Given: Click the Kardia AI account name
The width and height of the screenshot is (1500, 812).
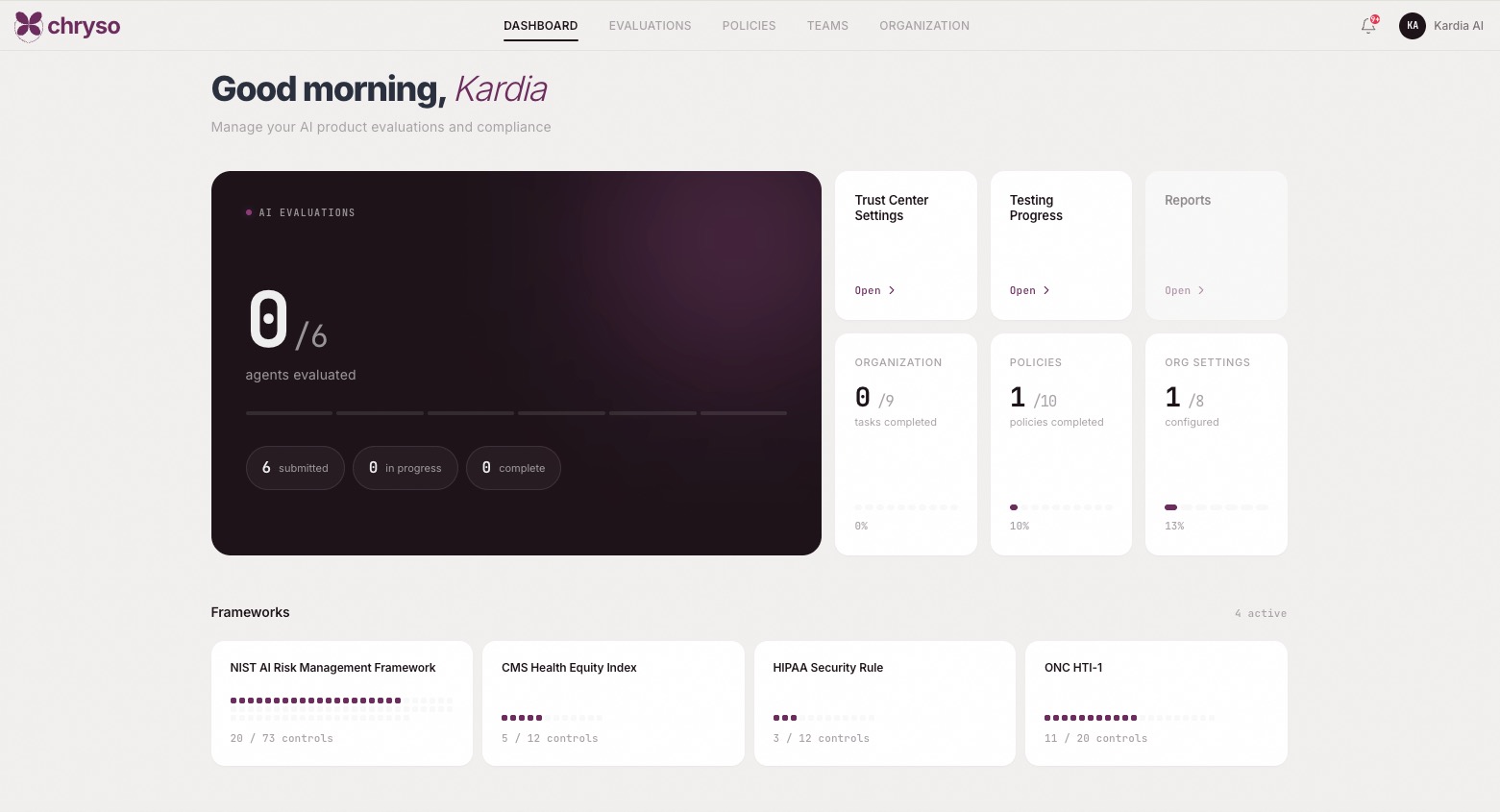Looking at the screenshot, I should click(x=1458, y=26).
